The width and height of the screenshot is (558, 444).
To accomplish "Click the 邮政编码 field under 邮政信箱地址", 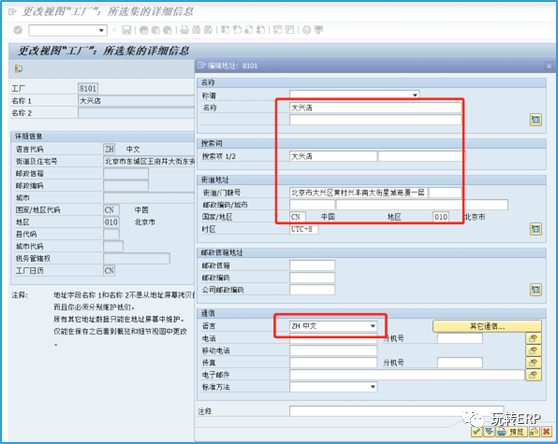I will pyautogui.click(x=312, y=278).
